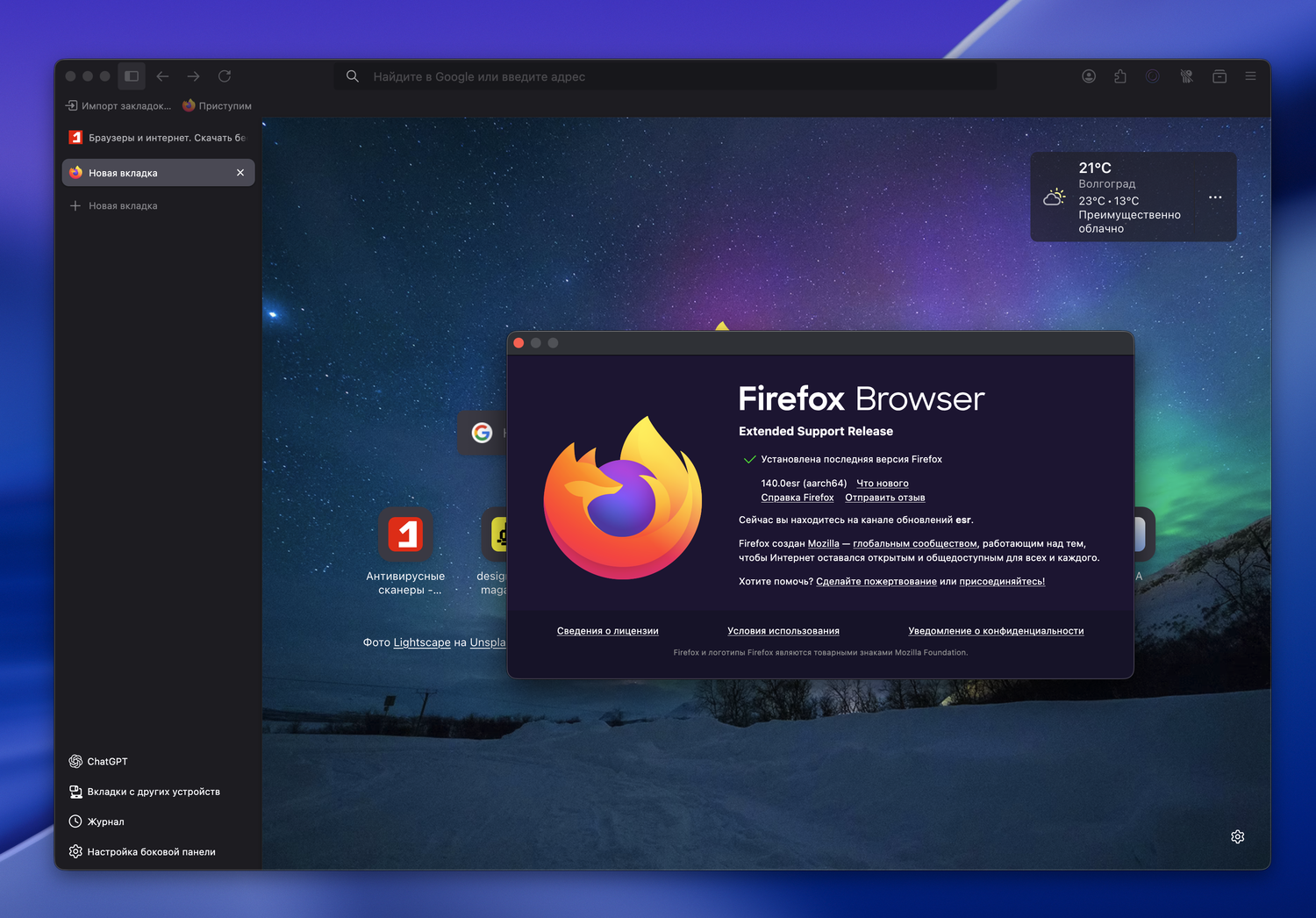This screenshot has height=918, width=1316.
Task: Go back with the left arrow button
Action: [x=162, y=76]
